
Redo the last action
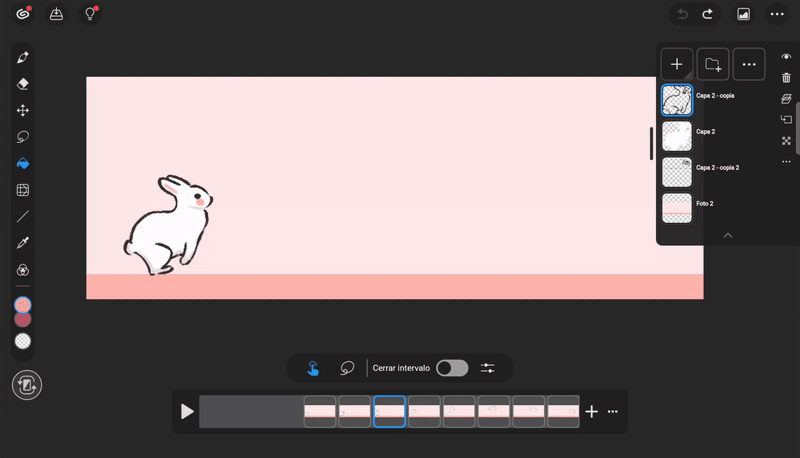pos(708,14)
